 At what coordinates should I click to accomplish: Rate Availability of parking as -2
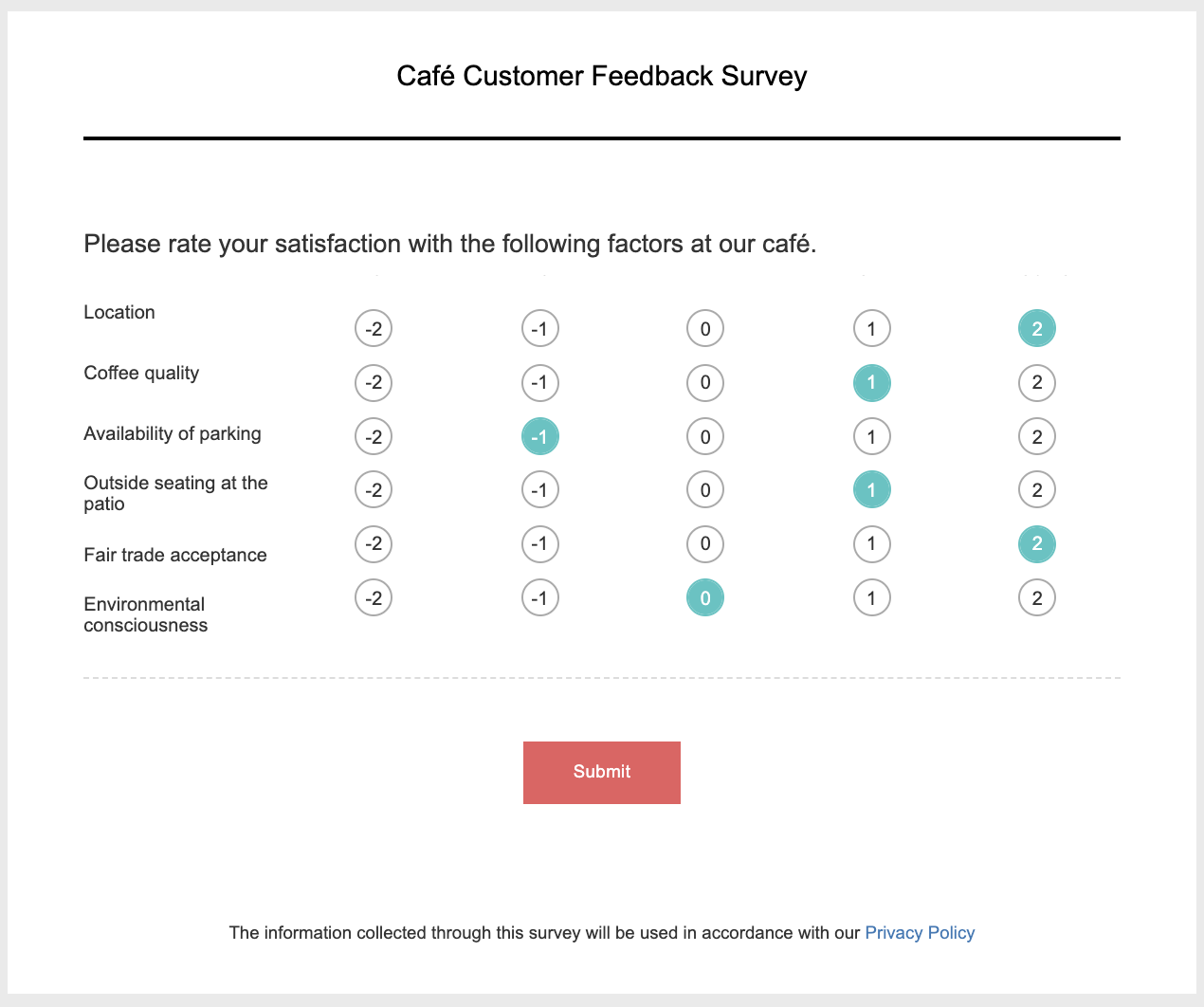tap(374, 437)
